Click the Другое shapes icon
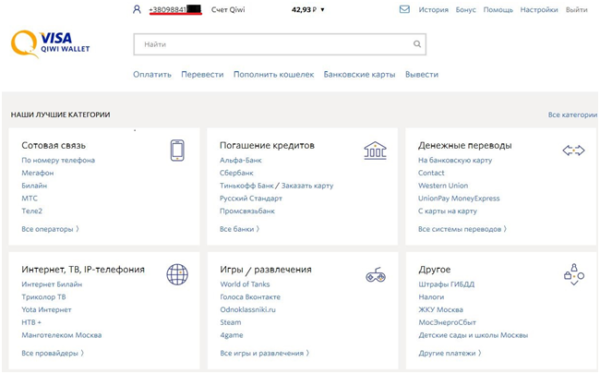 [x=574, y=274]
